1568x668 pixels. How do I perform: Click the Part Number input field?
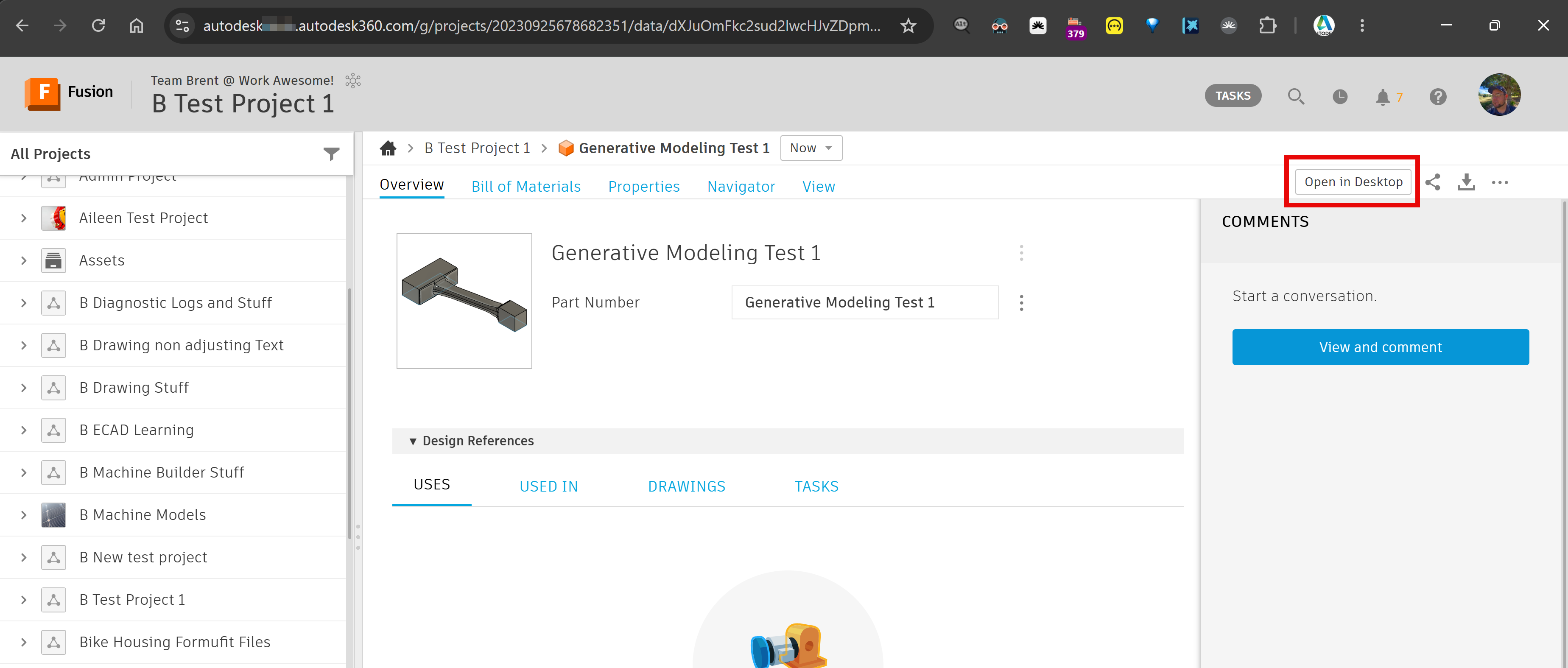[x=864, y=303]
